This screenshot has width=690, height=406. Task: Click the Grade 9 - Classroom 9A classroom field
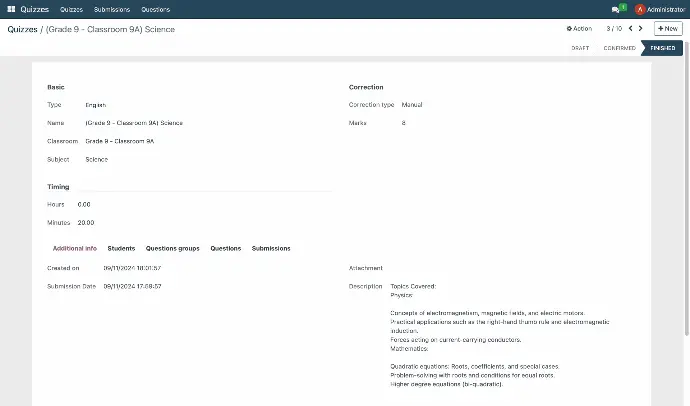120,141
